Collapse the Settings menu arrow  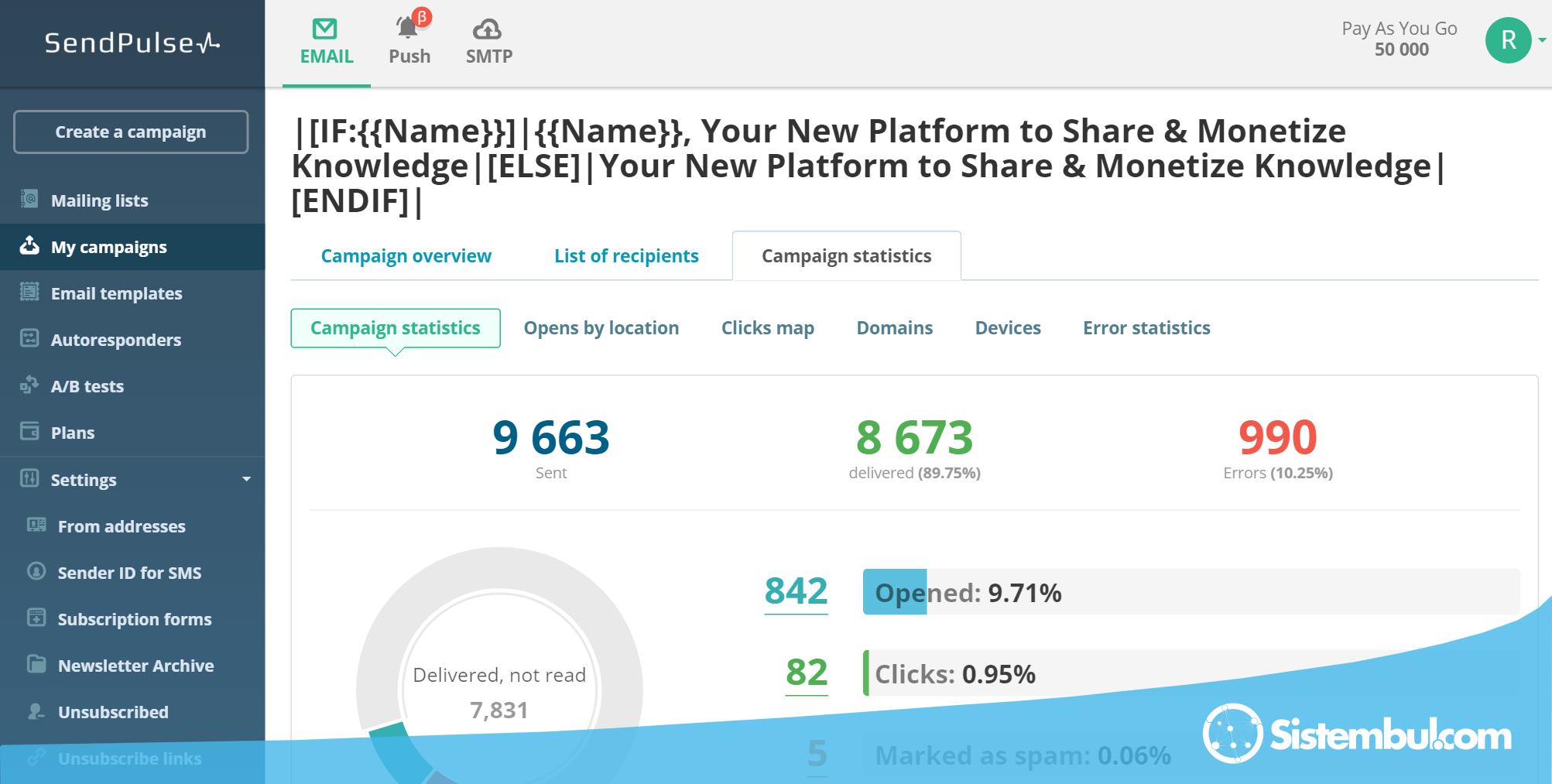246,479
